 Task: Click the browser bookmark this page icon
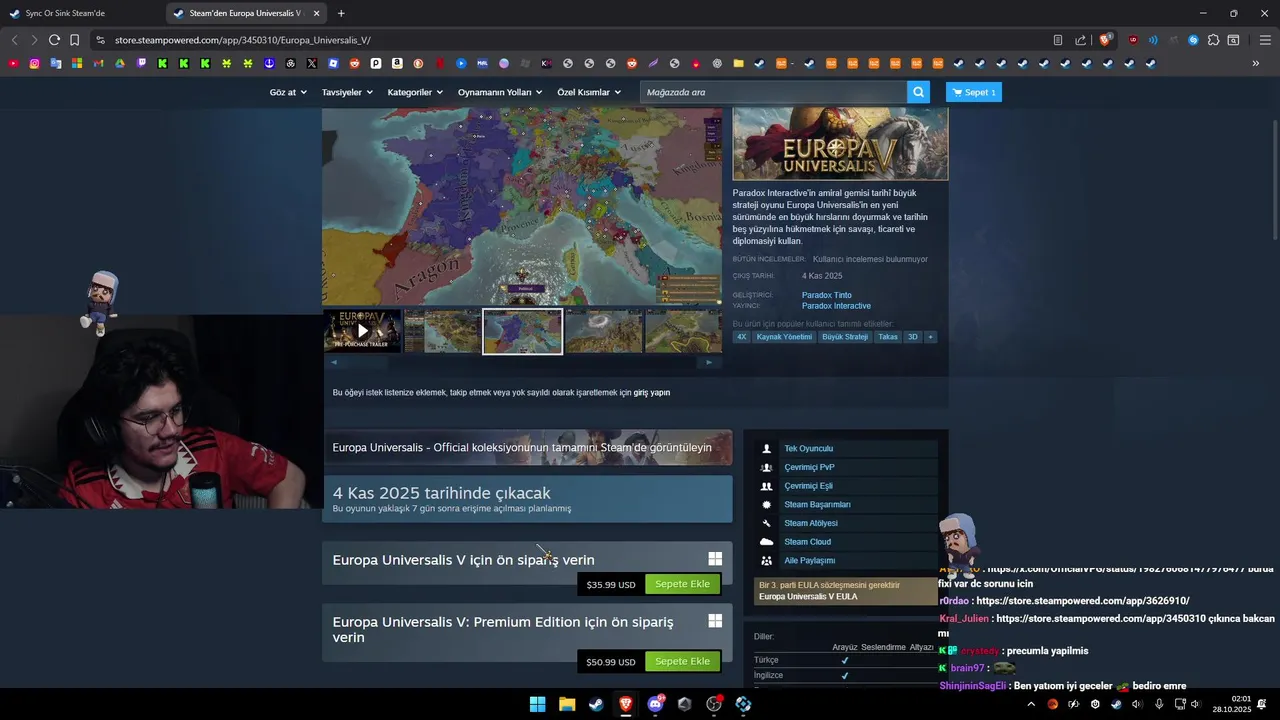tap(74, 40)
